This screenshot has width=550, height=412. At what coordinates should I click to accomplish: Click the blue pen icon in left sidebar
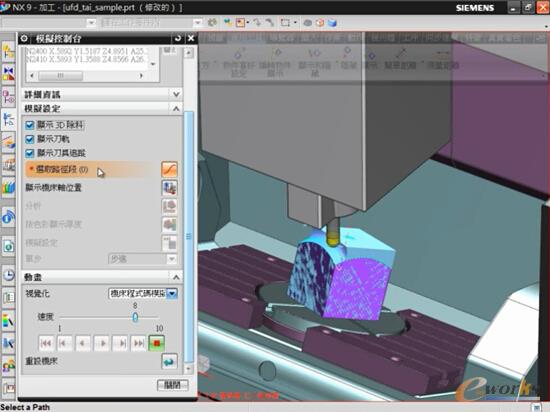click(8, 343)
